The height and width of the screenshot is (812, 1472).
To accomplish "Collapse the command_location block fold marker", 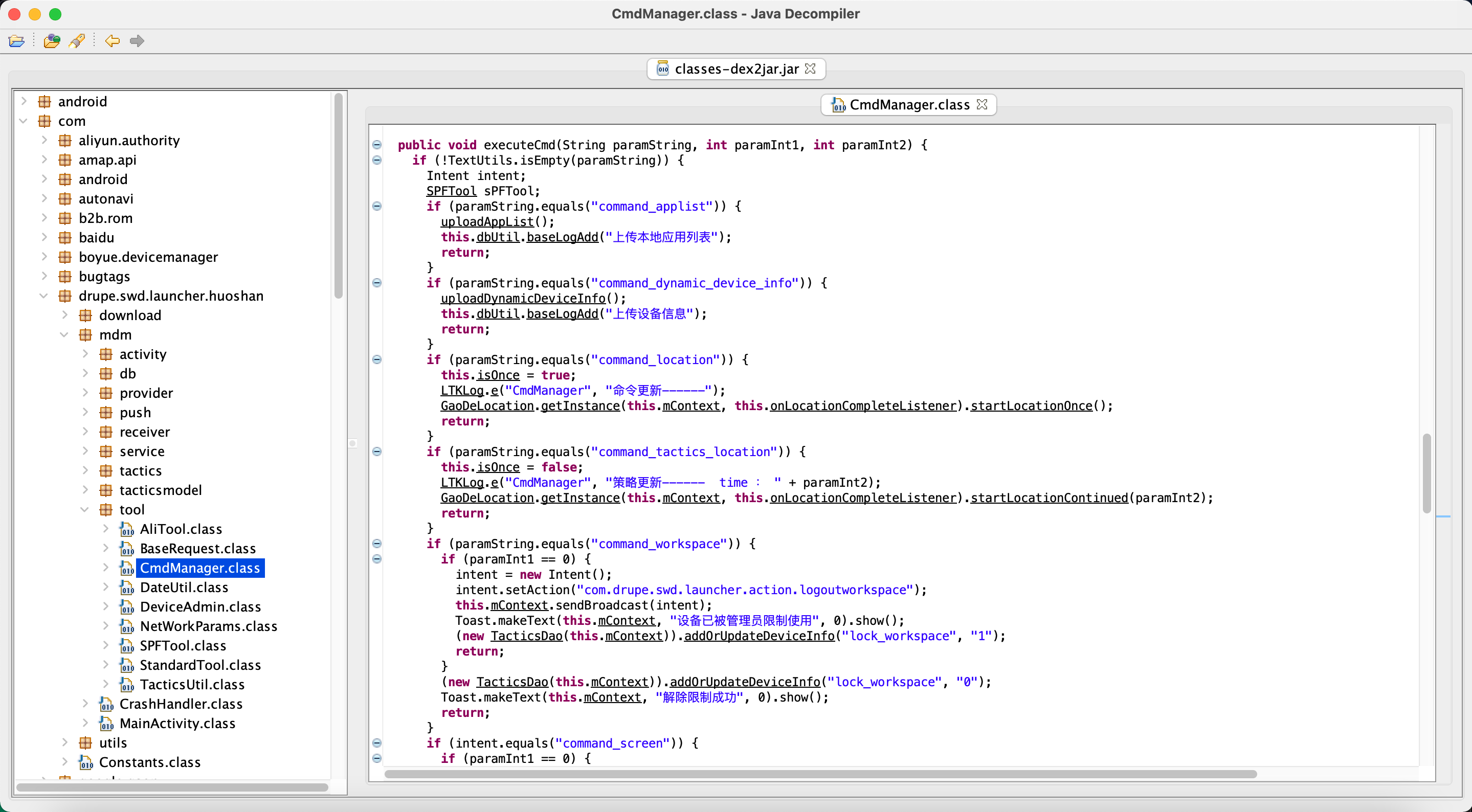I will 377,359.
